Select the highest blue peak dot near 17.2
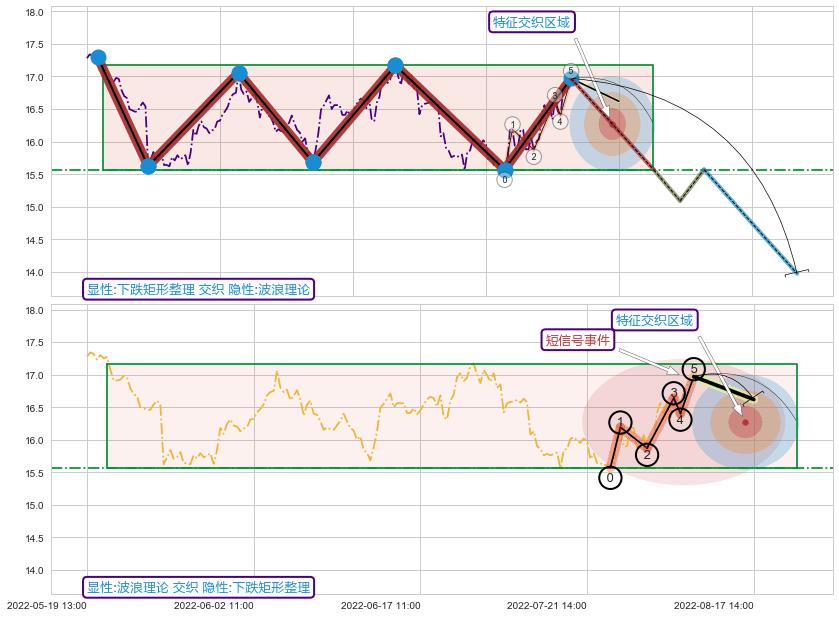Screen dimensions: 839x617 (395, 66)
